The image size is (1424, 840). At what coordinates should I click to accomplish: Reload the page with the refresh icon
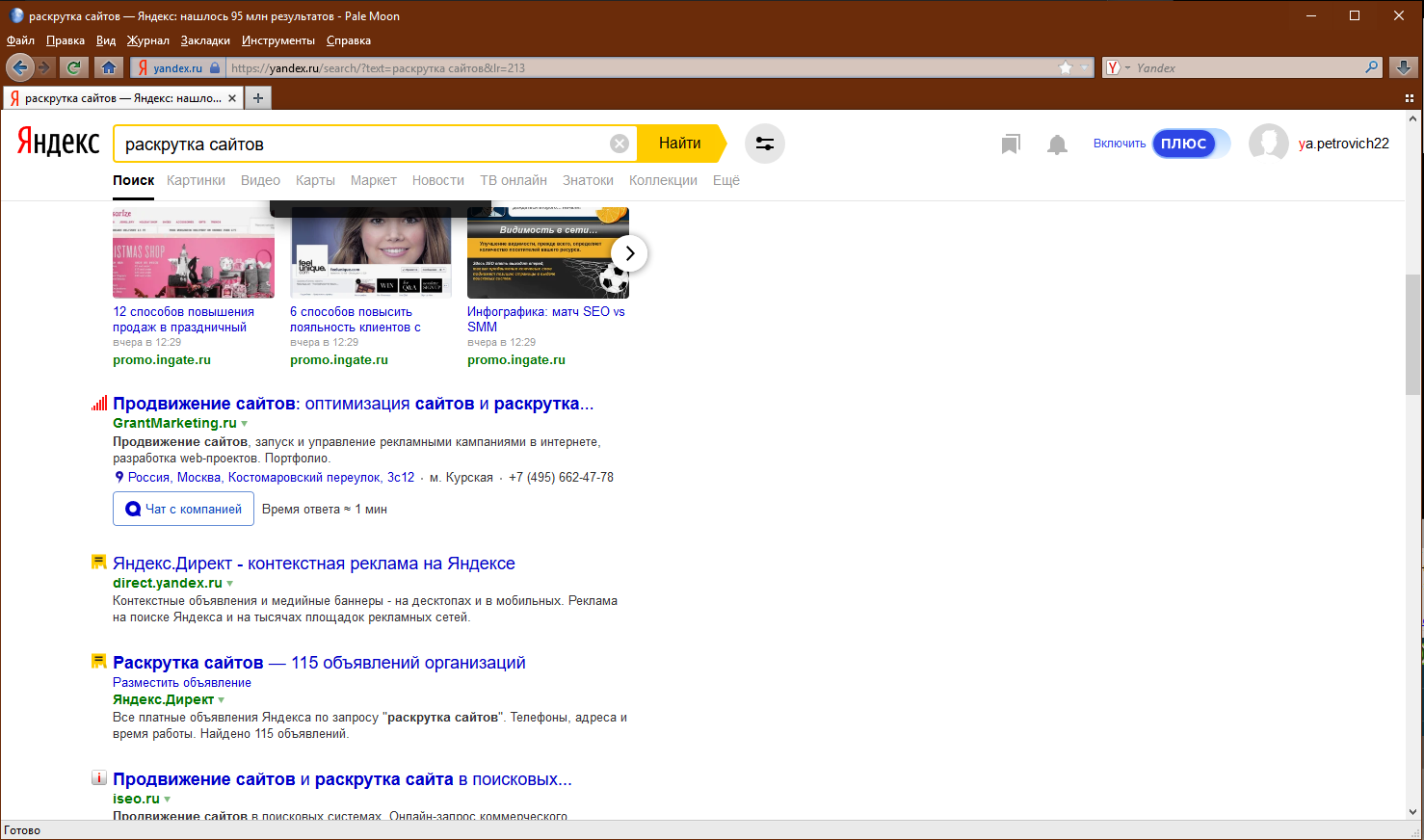[73, 67]
